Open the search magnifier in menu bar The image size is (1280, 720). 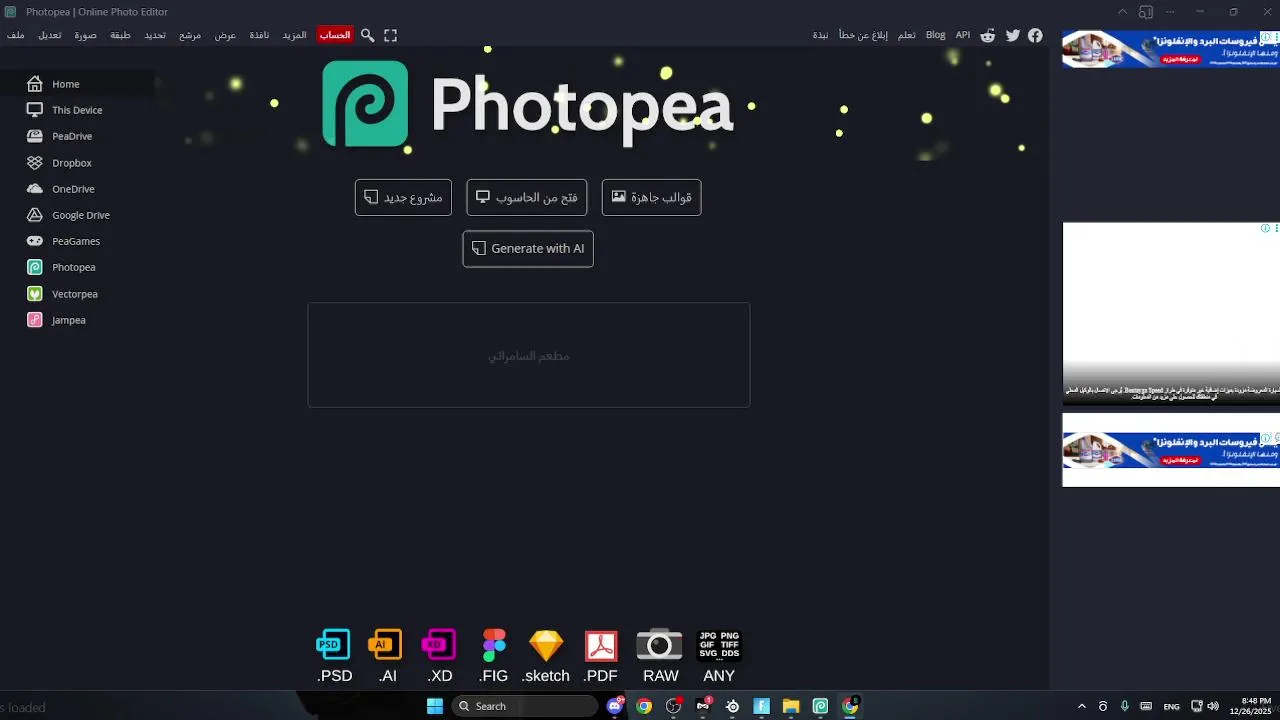[367, 35]
